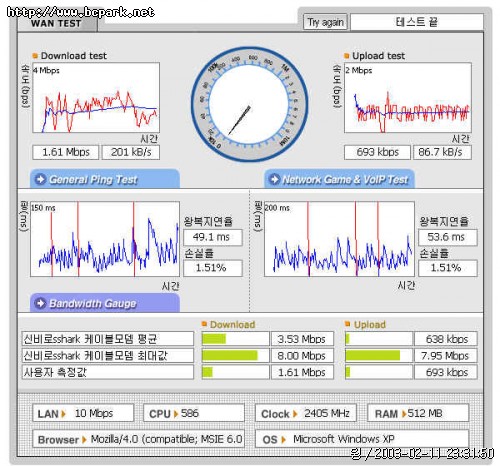Click the 86.7 kB/s upload rate box
500x466 pixels.
[x=442, y=152]
